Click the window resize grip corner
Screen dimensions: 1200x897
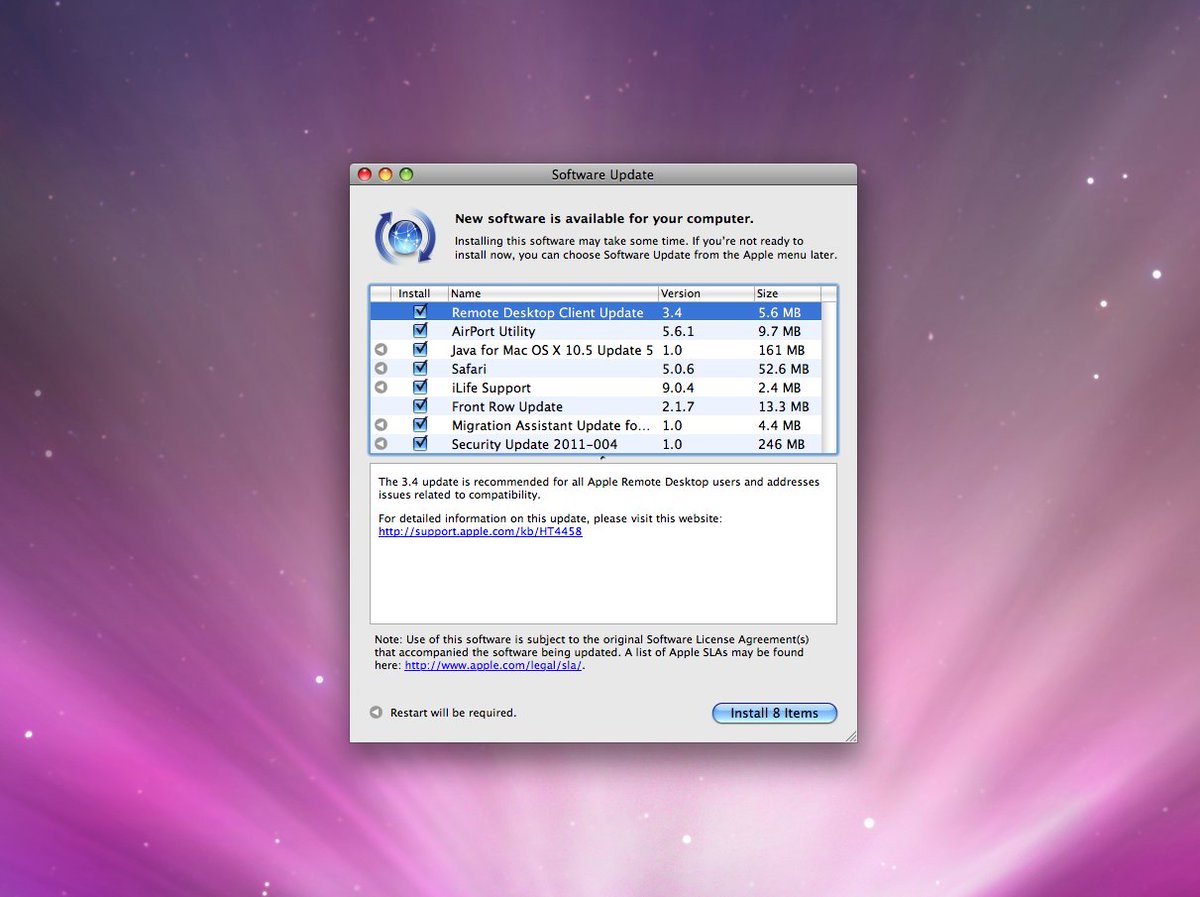[850, 735]
